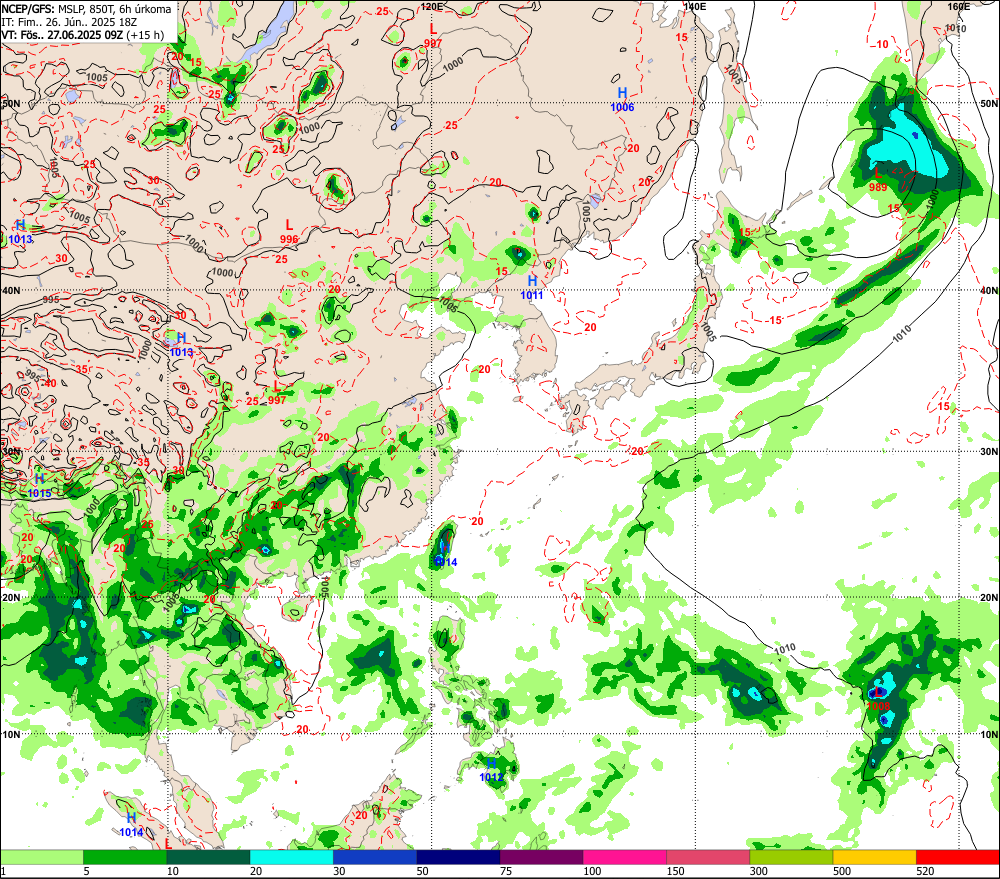This screenshot has width=1000, height=879.
Task: Click the H 1015 high pressure label
Action: point(40,486)
